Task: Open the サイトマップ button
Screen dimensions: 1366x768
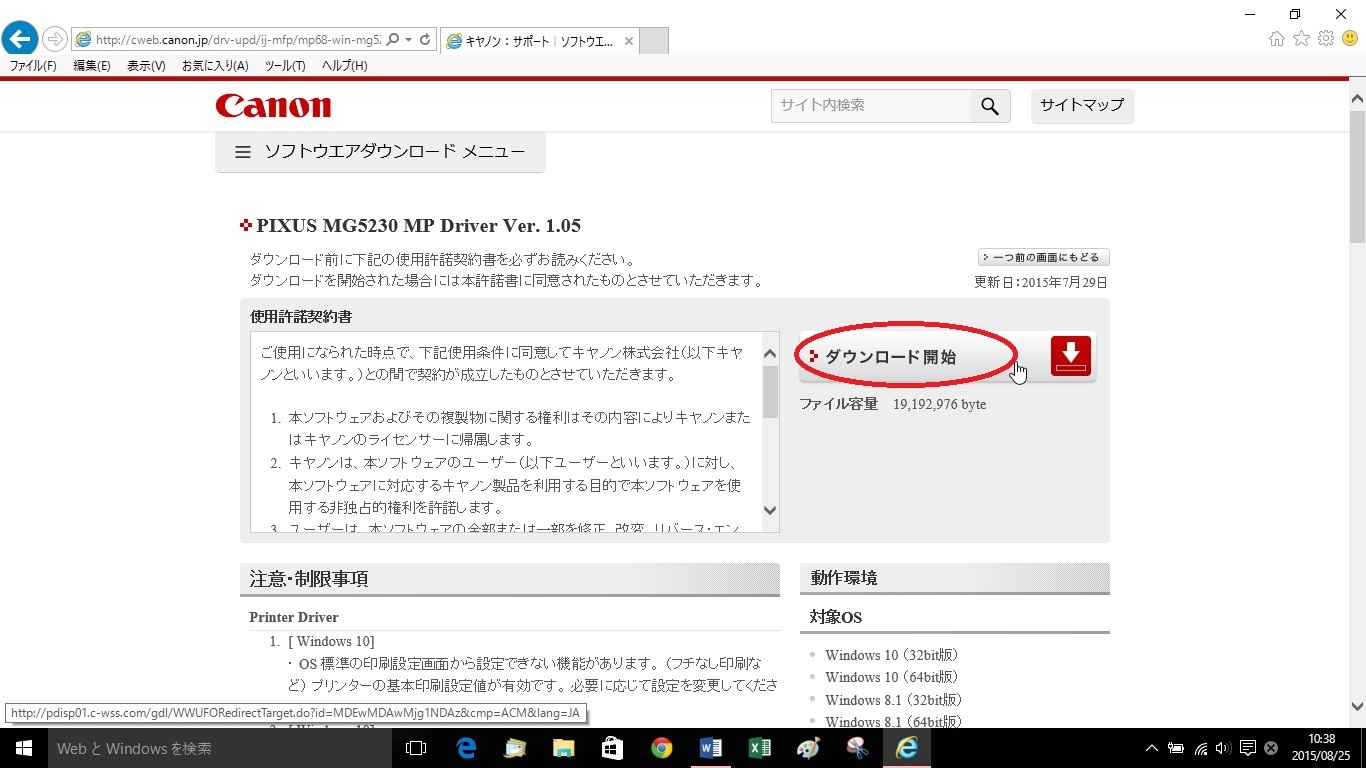Action: 1082,105
